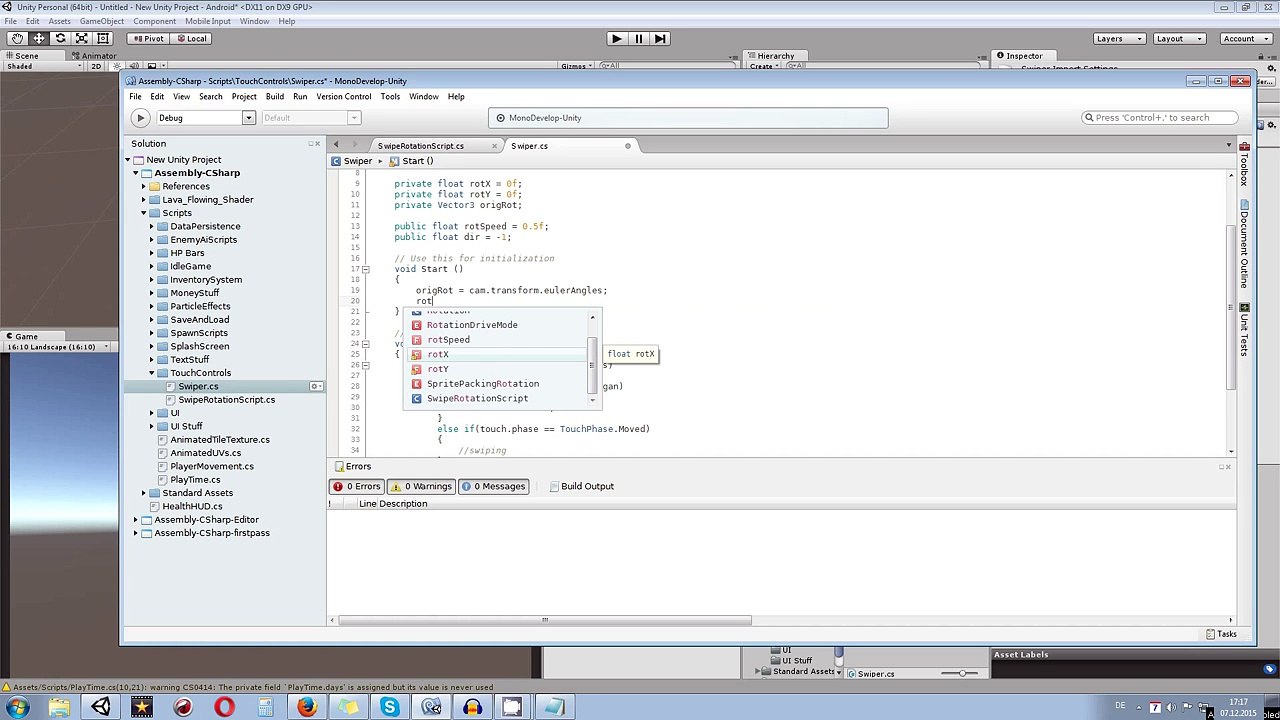The height and width of the screenshot is (720, 1280).
Task: Navigate back with left arrow in editor
Action: pos(336,146)
